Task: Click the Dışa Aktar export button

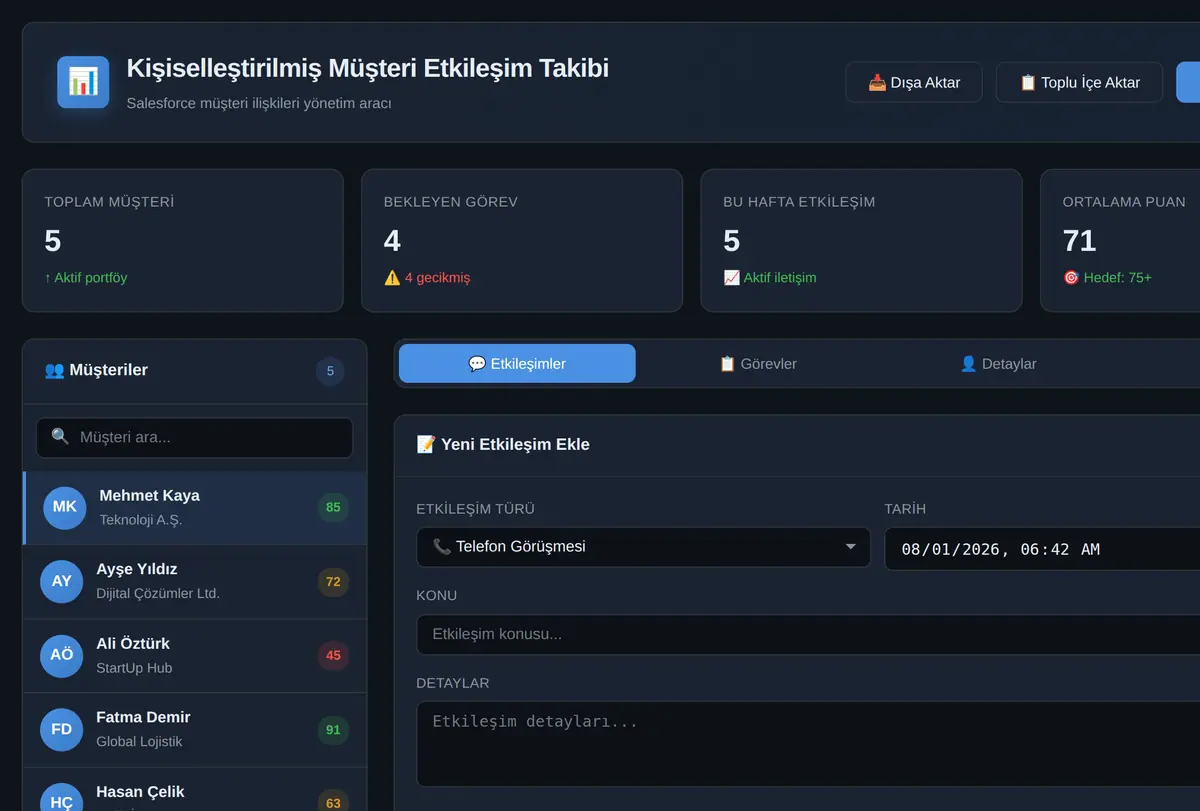Action: point(914,82)
